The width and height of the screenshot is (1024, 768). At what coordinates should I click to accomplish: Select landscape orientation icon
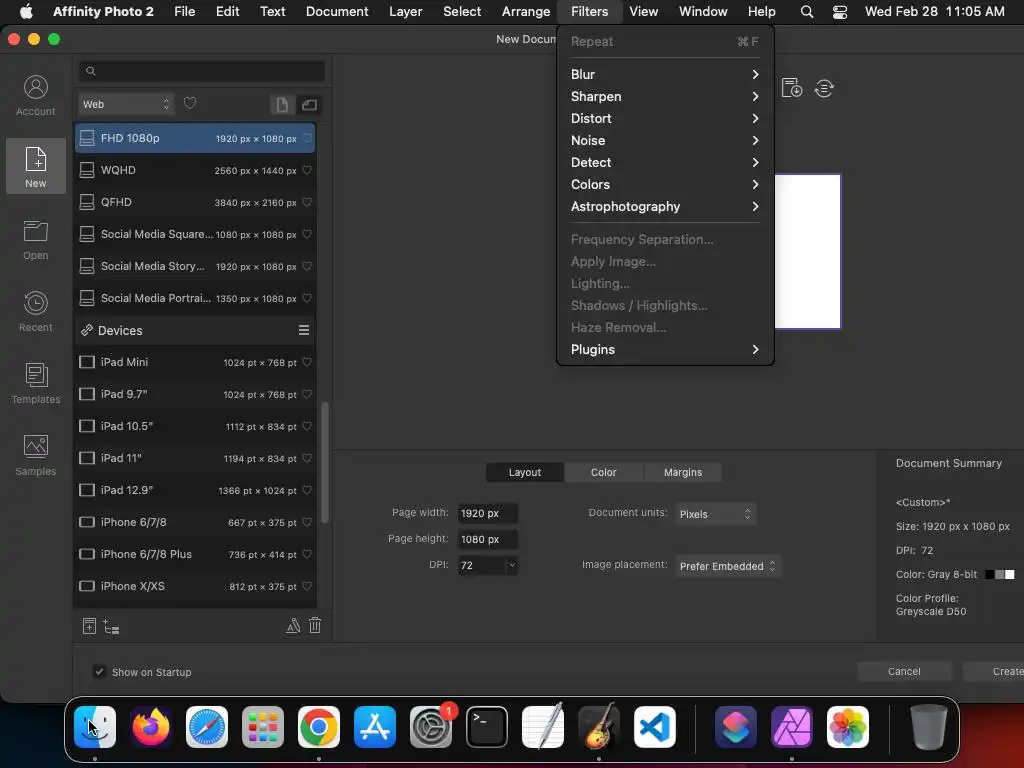309,104
